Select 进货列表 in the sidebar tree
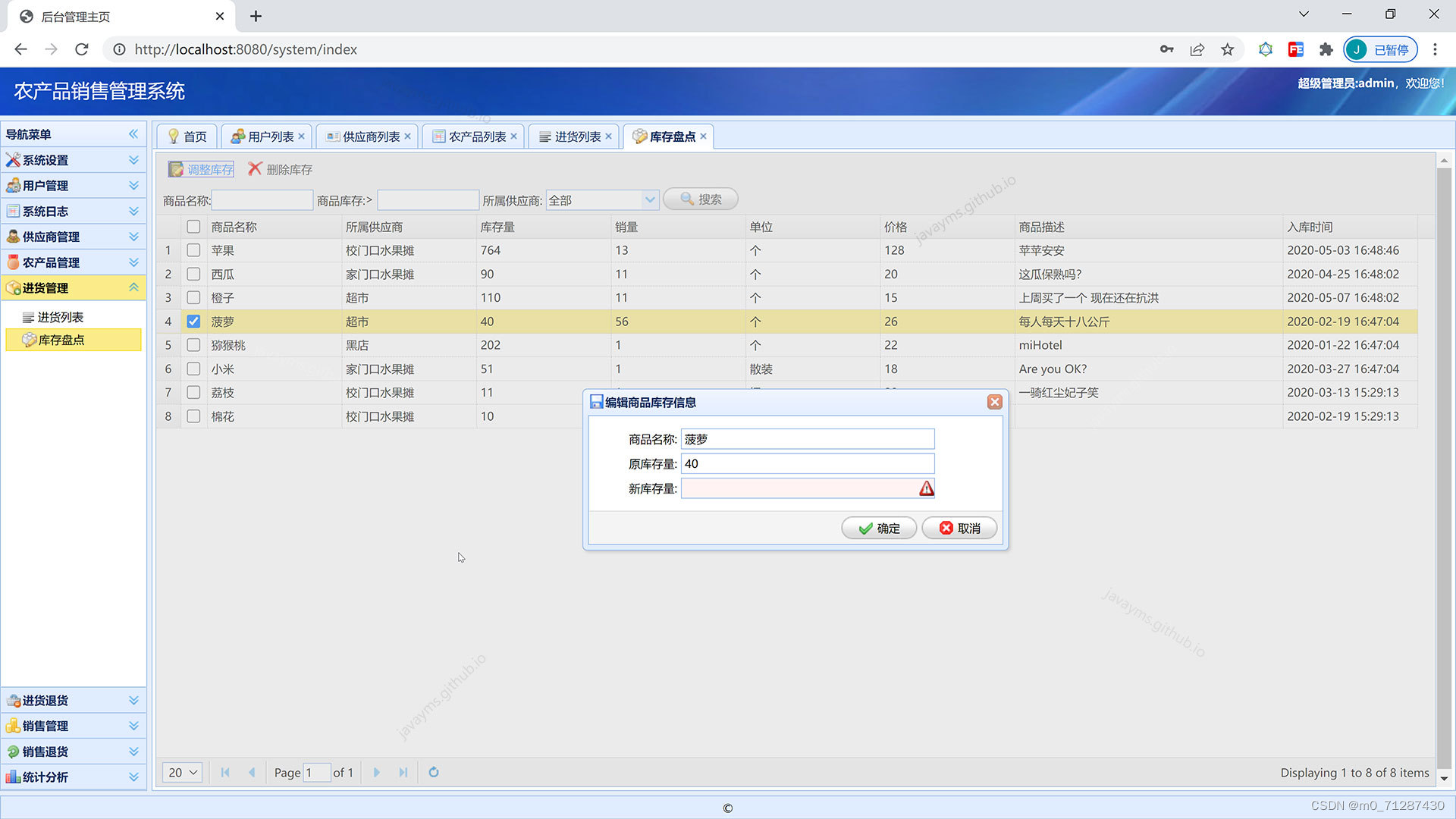Screen dimensions: 1456x819 60,317
